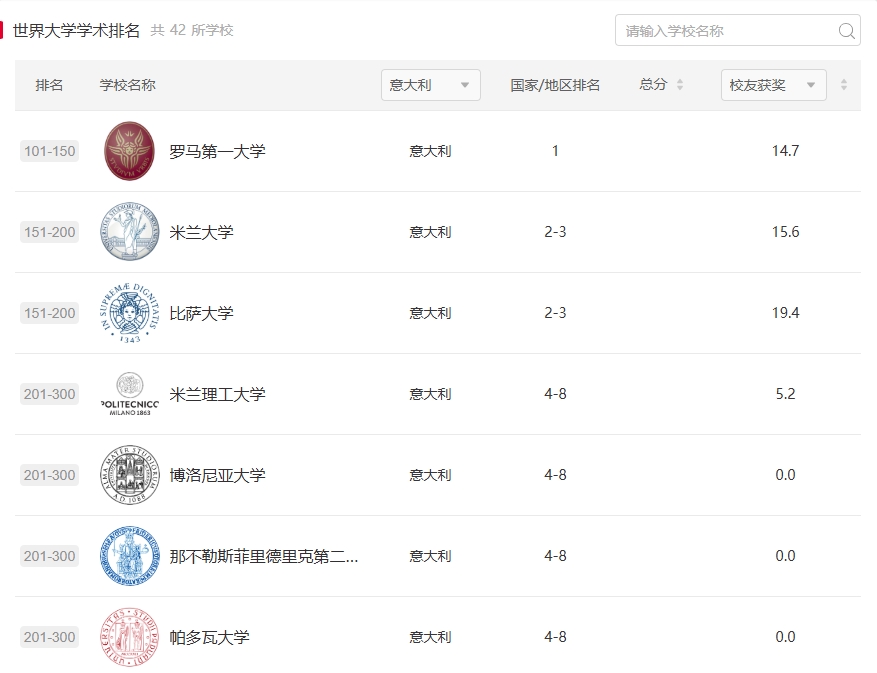Click the Sapienza University of Rome logo

[x=129, y=151]
